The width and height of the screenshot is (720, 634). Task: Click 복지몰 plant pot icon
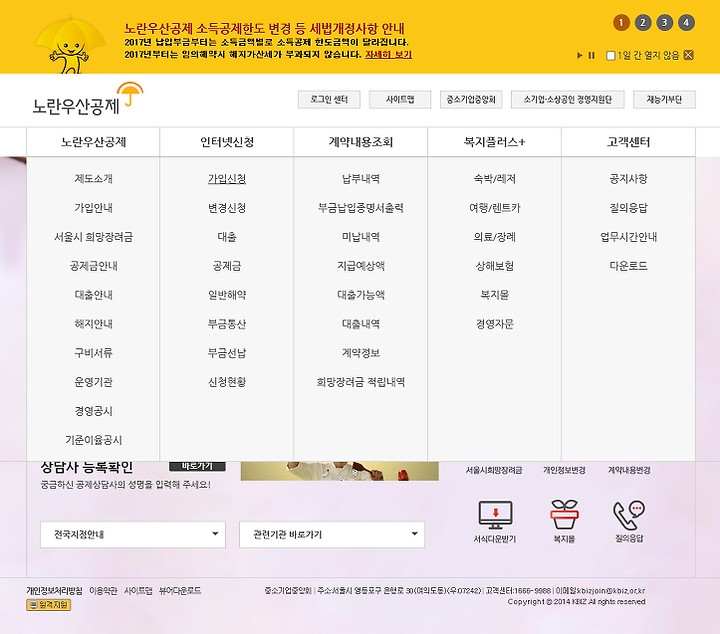point(564,515)
